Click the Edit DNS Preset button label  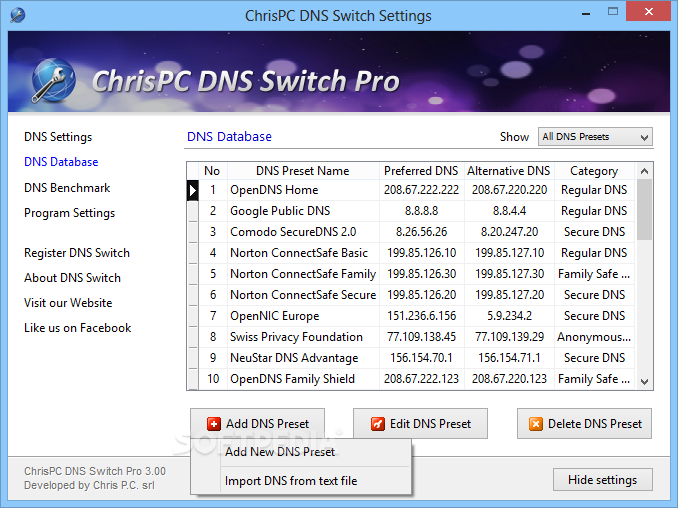tap(430, 424)
